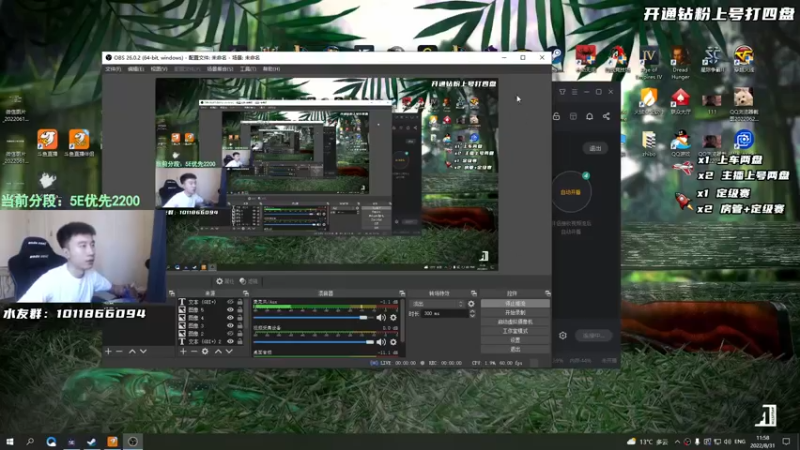The height and width of the screenshot is (450, 800).
Task: Move scene down with the arrow icon
Action: pyautogui.click(x=143, y=351)
